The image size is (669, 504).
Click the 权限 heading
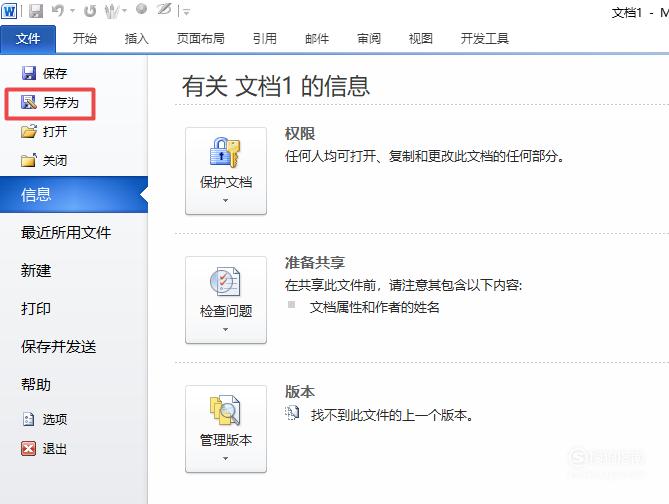pyautogui.click(x=300, y=134)
